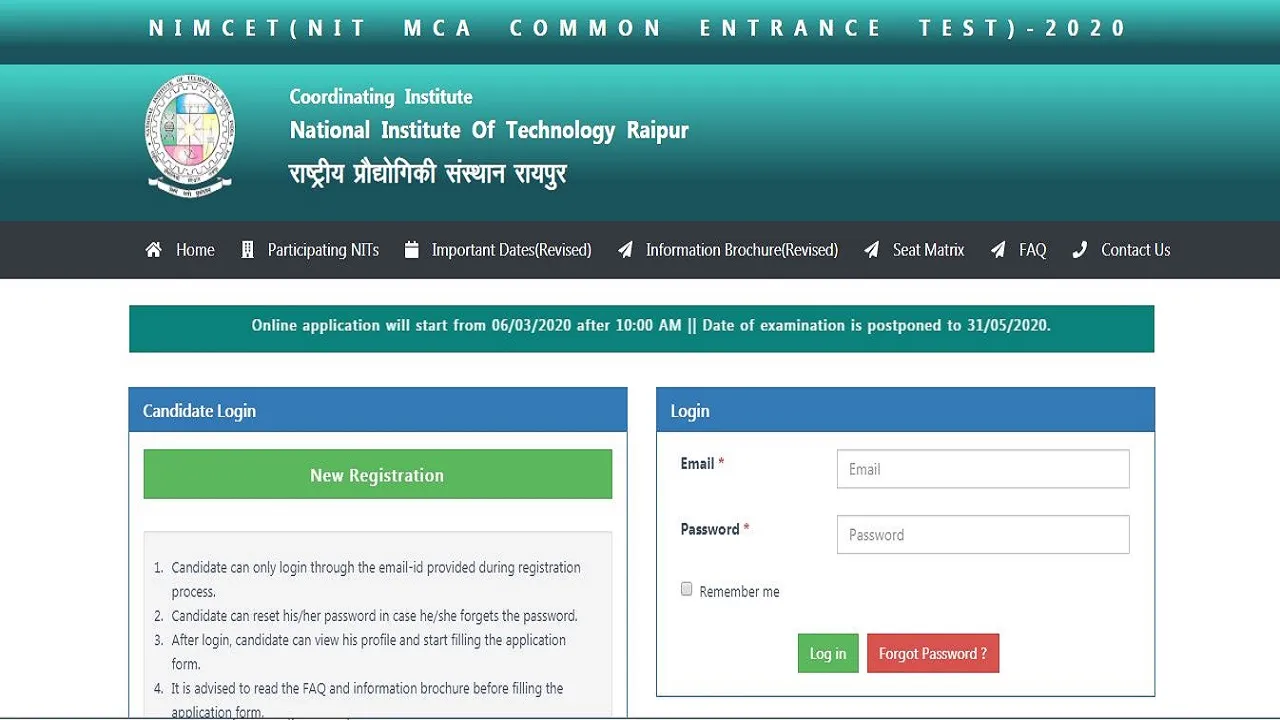Click the Hindi institute name text

[428, 174]
